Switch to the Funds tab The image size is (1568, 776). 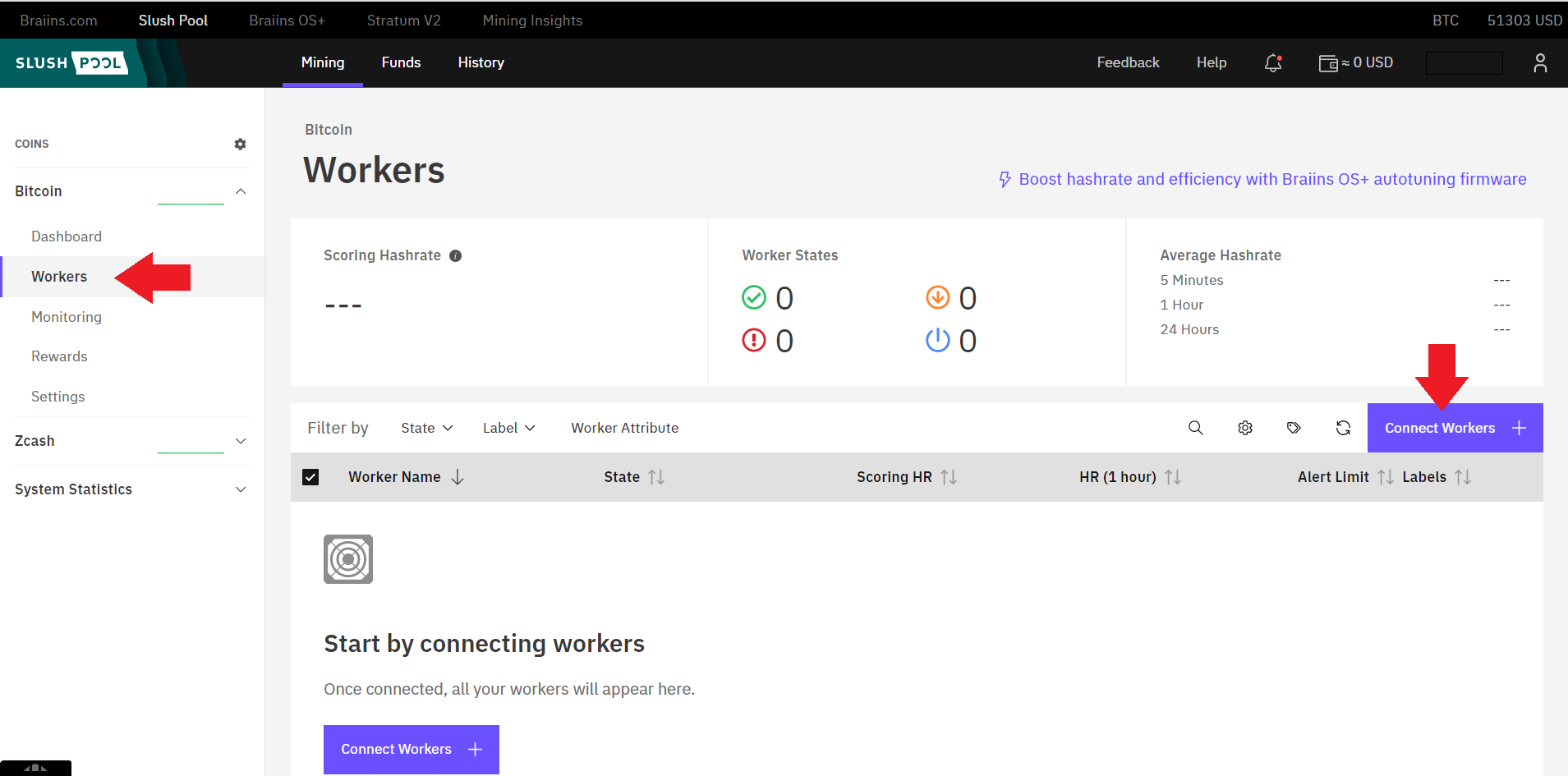point(401,62)
